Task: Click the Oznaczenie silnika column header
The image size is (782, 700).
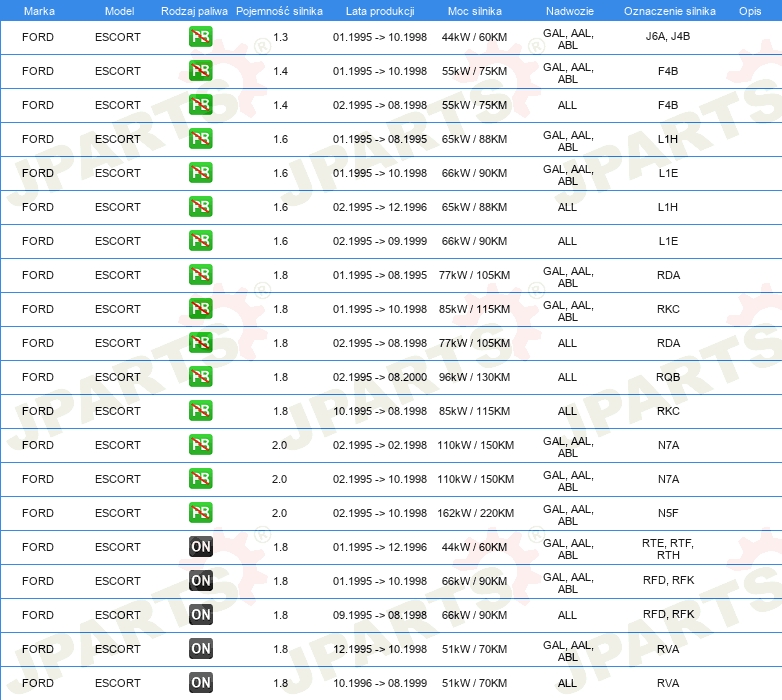Action: [670, 11]
